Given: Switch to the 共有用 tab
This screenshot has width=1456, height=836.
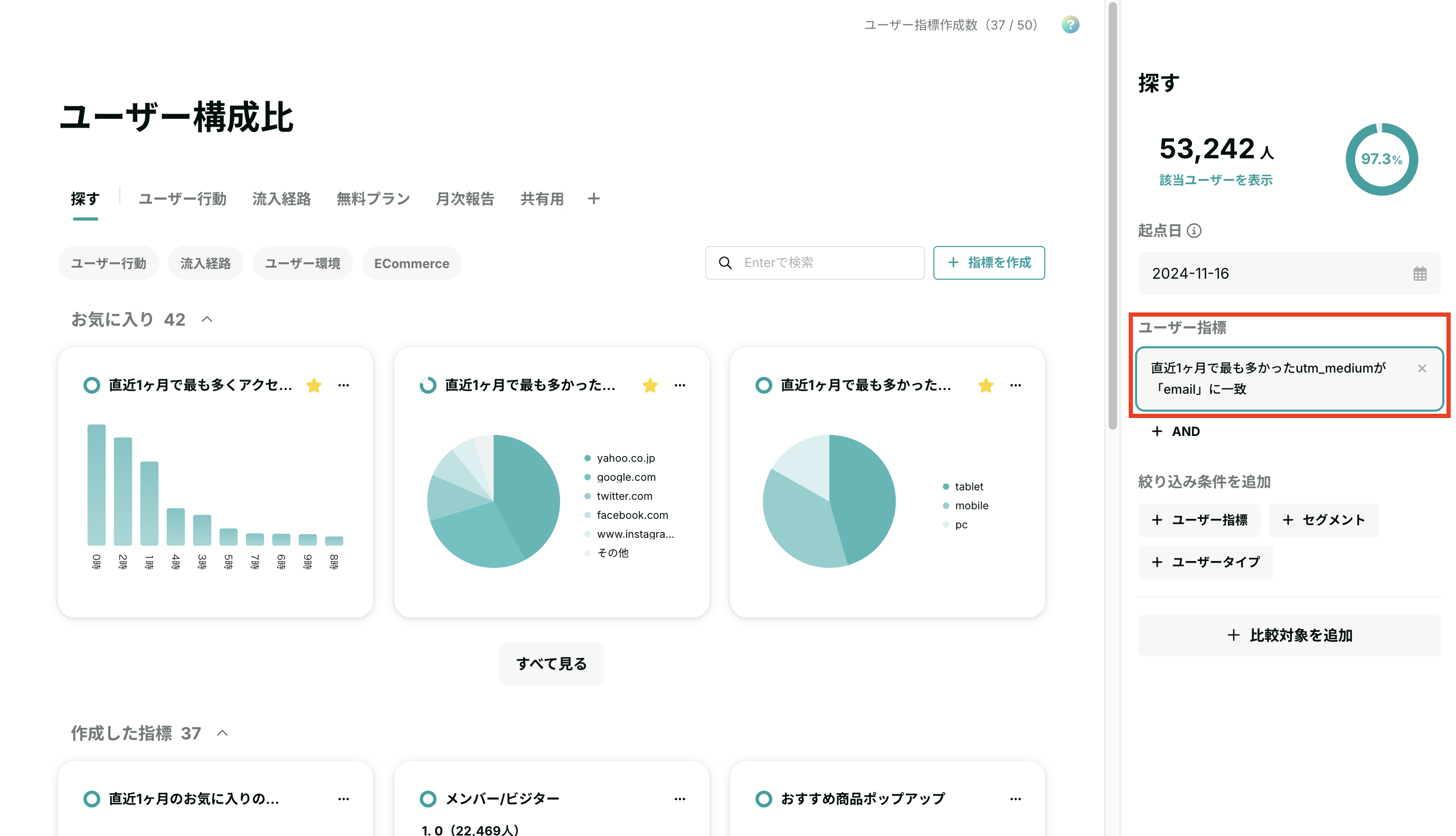Looking at the screenshot, I should pyautogui.click(x=542, y=199).
